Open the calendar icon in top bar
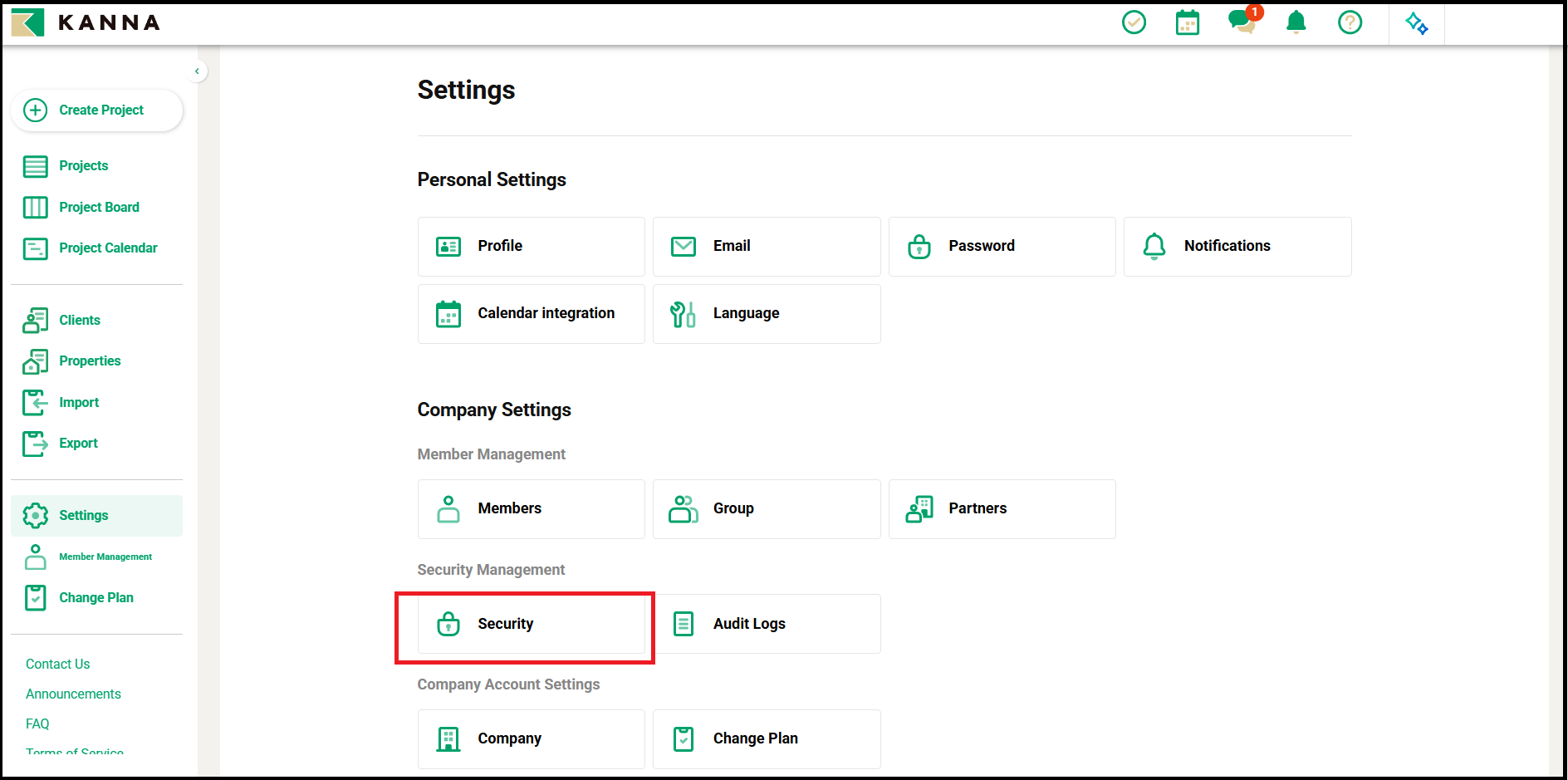 pos(1188,22)
